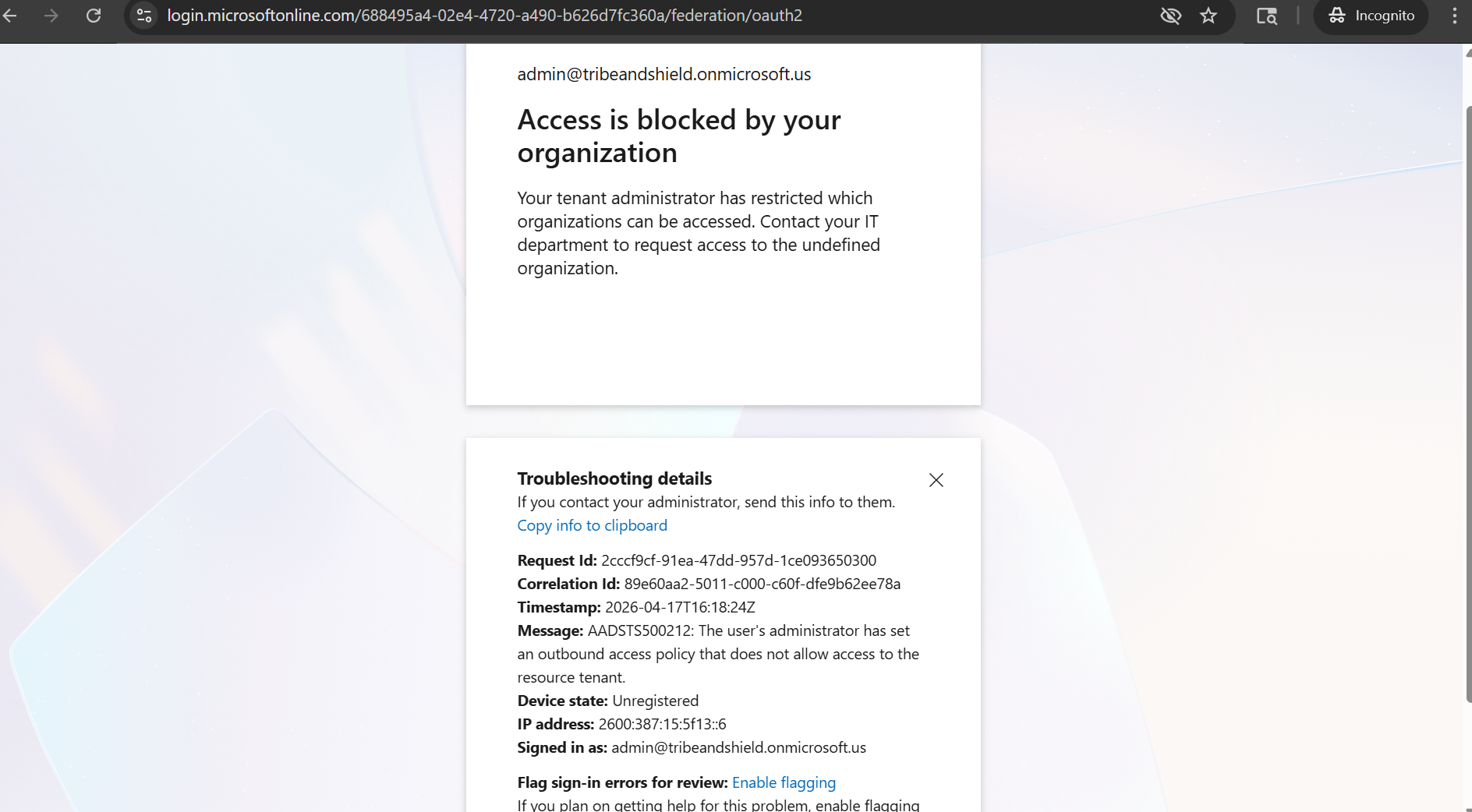
Task: Click the Copy info to clipboard link
Action: click(593, 525)
